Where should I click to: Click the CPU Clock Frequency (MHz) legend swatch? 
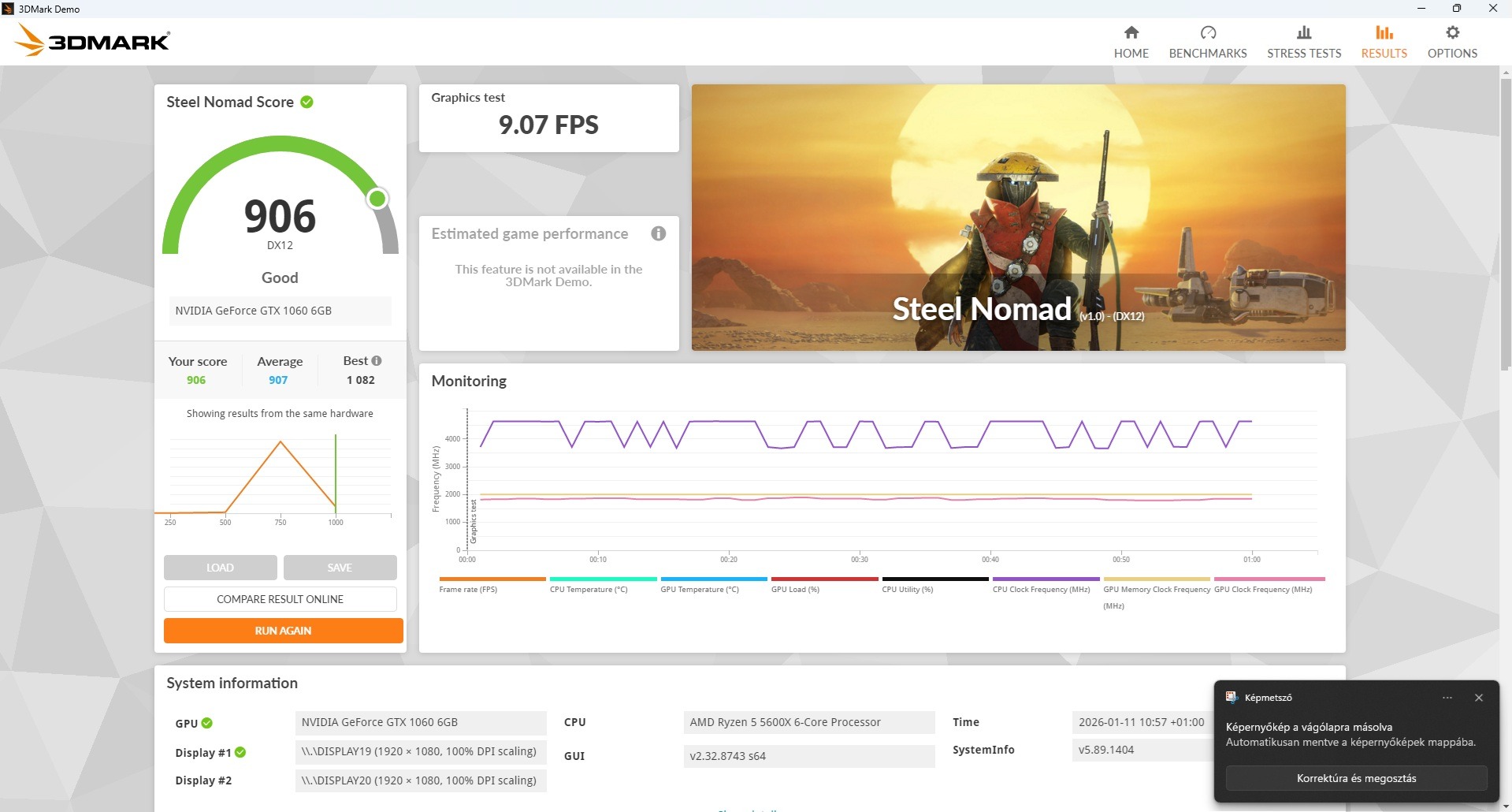click(1046, 579)
